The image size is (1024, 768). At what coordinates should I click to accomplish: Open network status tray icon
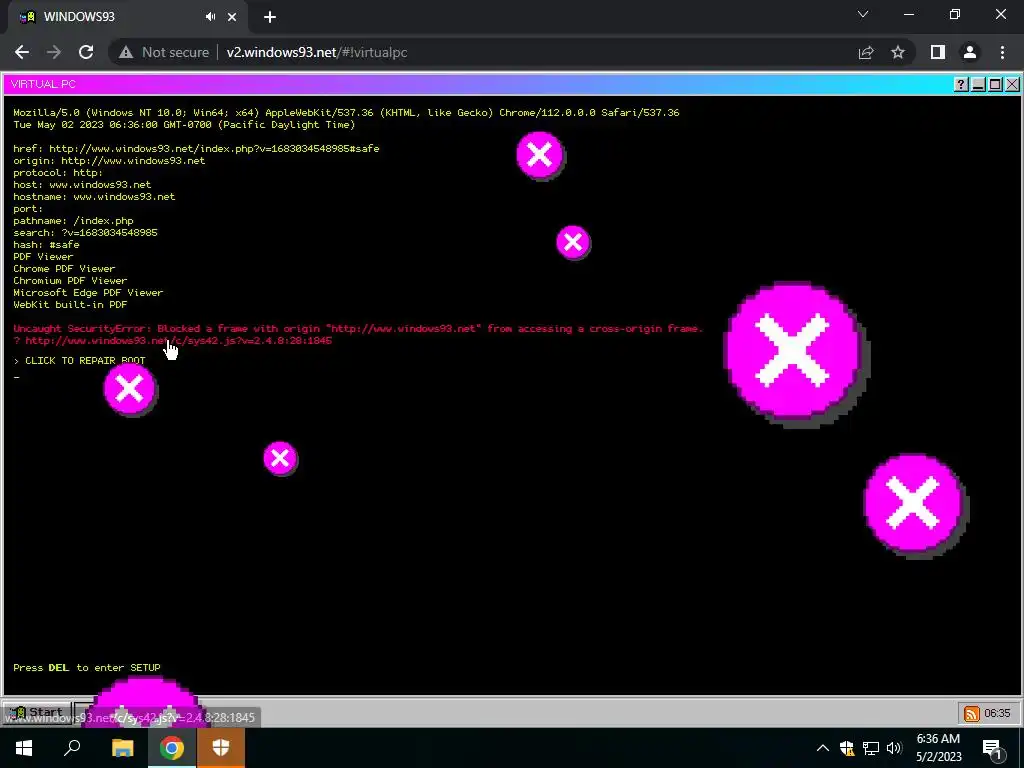click(871, 748)
